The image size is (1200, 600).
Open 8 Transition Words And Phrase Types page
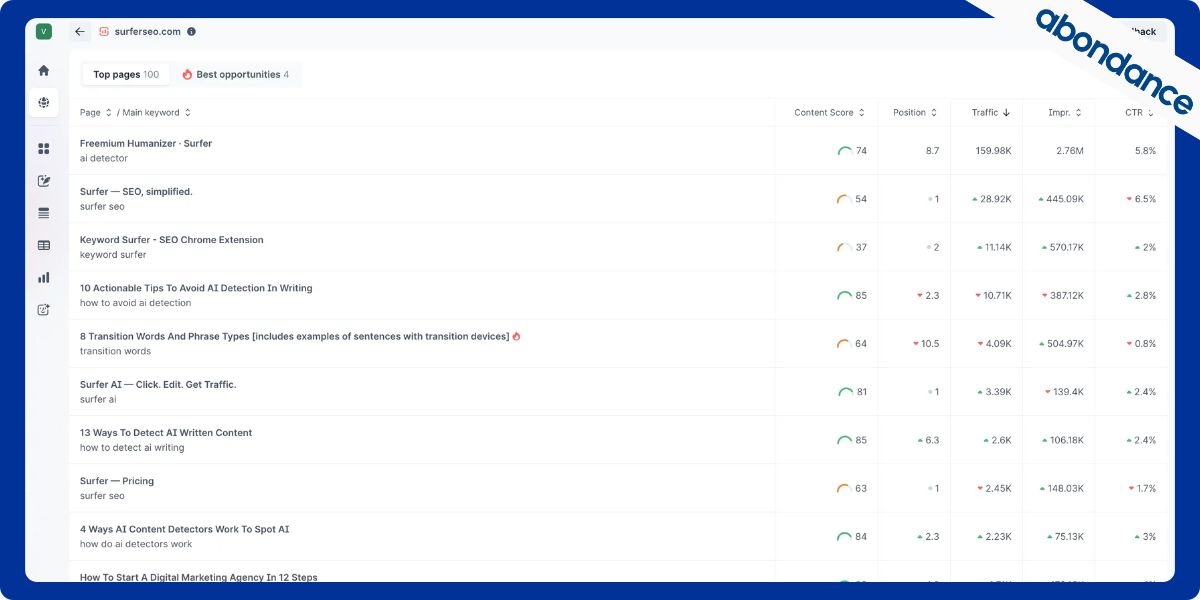click(294, 336)
